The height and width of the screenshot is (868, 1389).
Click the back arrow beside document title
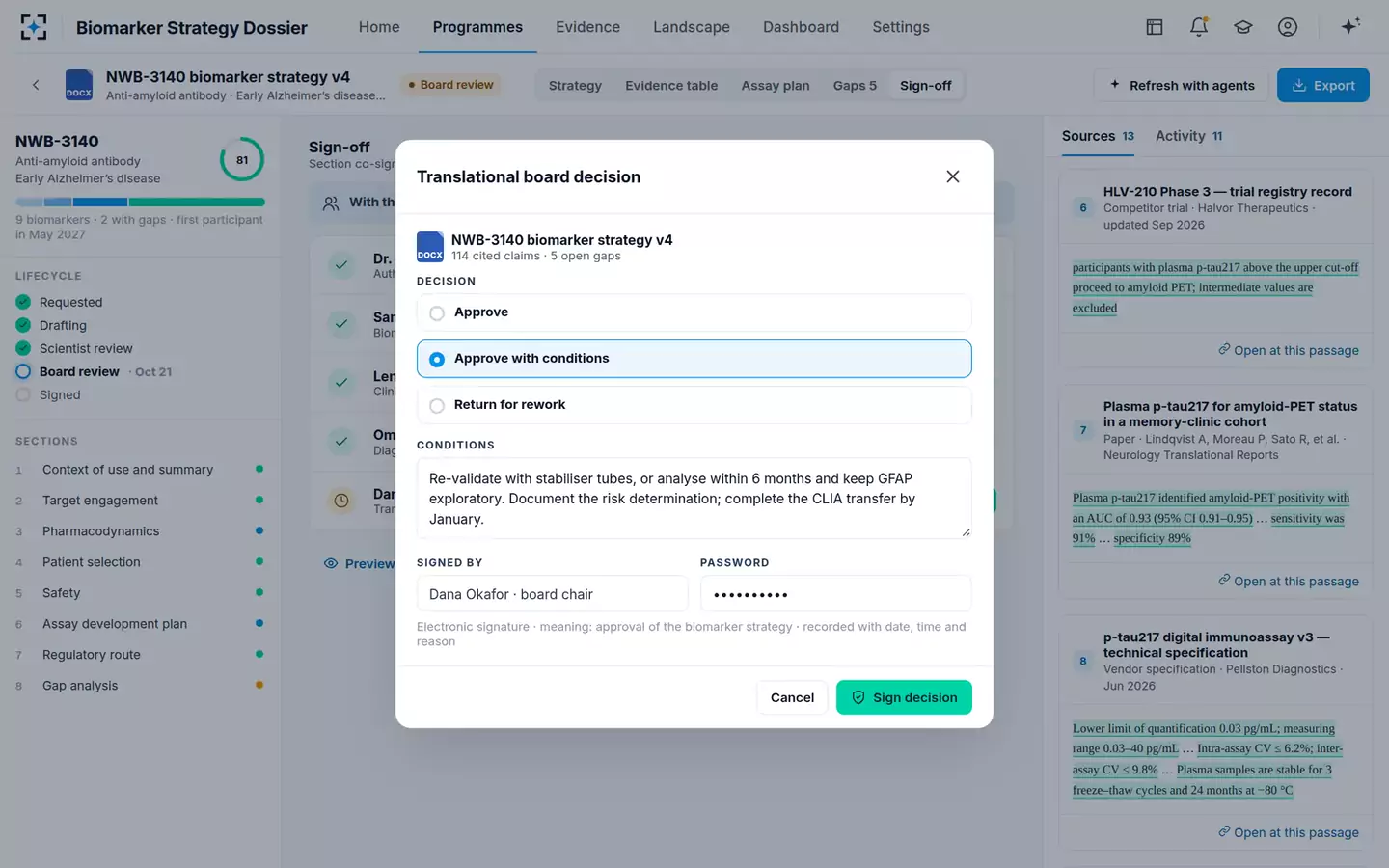click(x=36, y=85)
